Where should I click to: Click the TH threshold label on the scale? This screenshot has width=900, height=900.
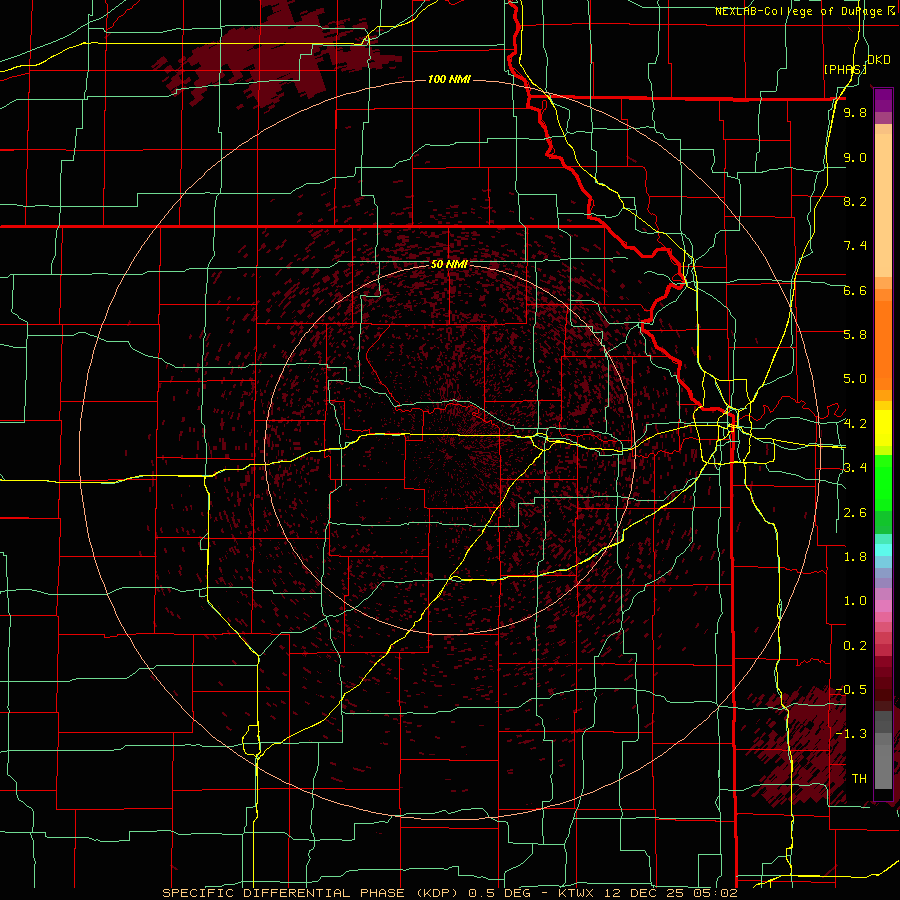859,779
